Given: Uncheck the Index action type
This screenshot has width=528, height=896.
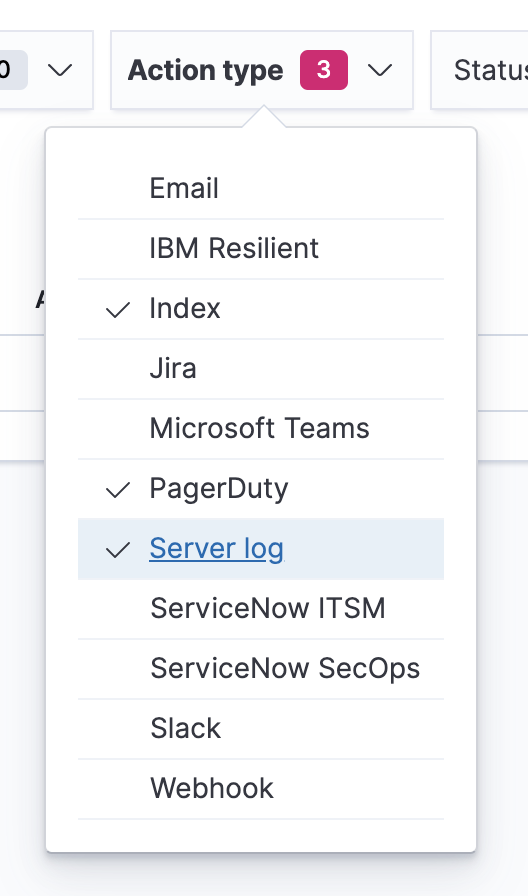Looking at the screenshot, I should (261, 309).
